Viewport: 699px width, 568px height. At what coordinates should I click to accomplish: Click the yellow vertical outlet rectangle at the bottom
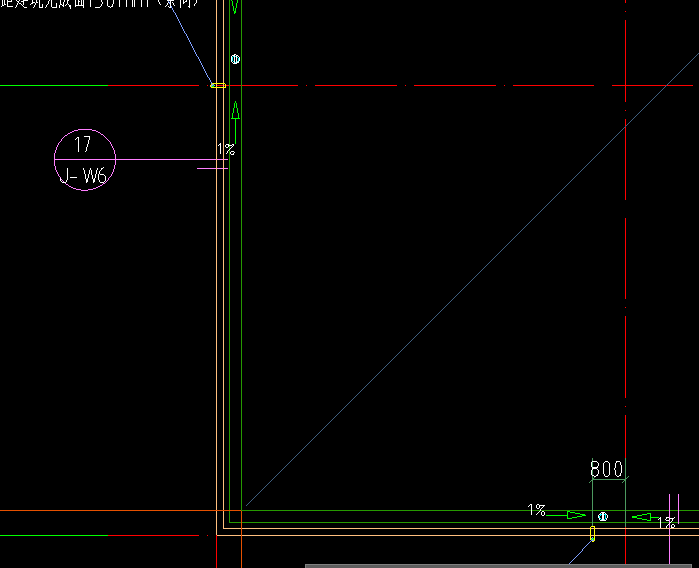tap(592, 534)
